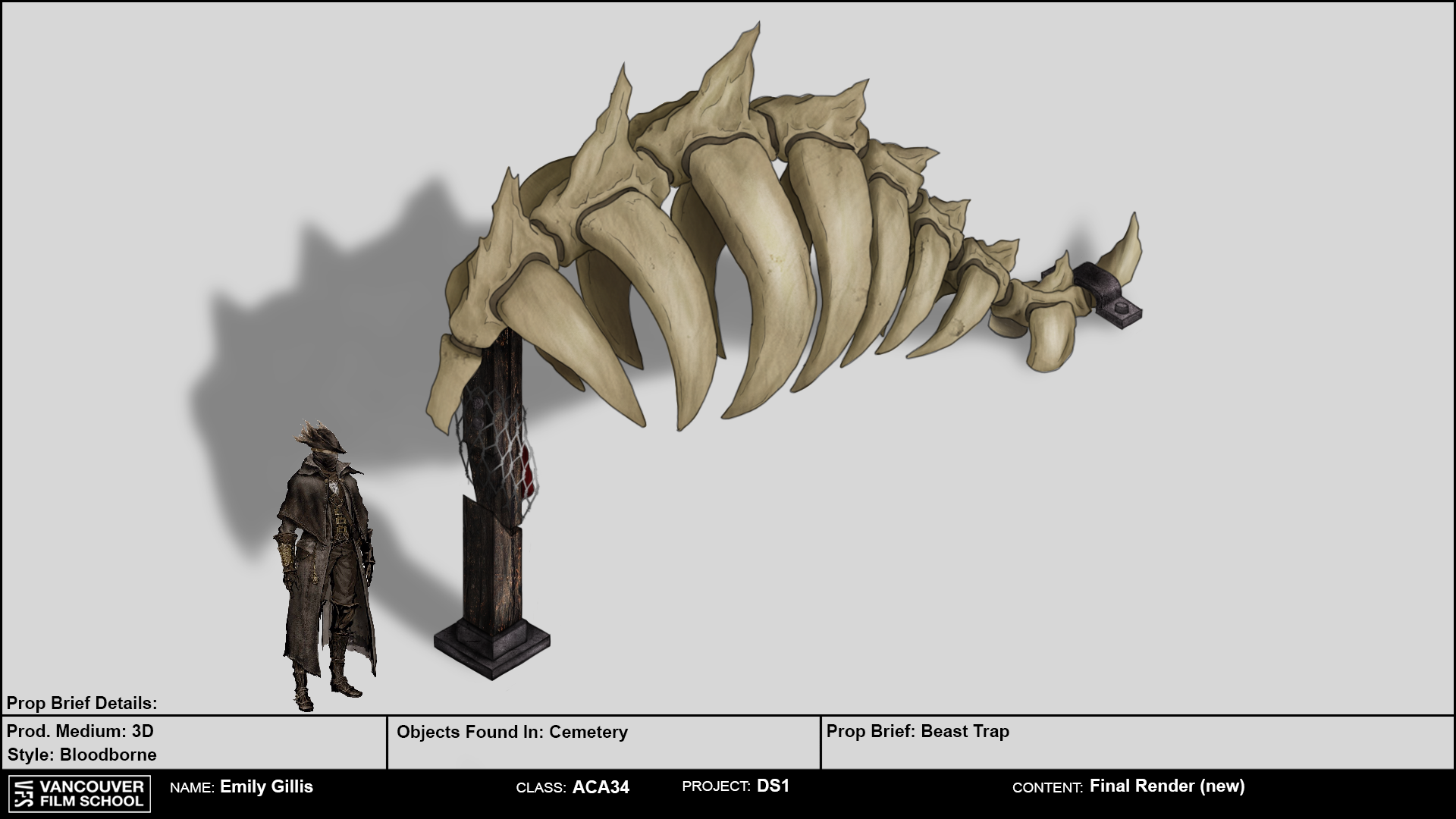Click Objects Found In: Cemetery field
The width and height of the screenshot is (1456, 819).
pyautogui.click(x=512, y=732)
